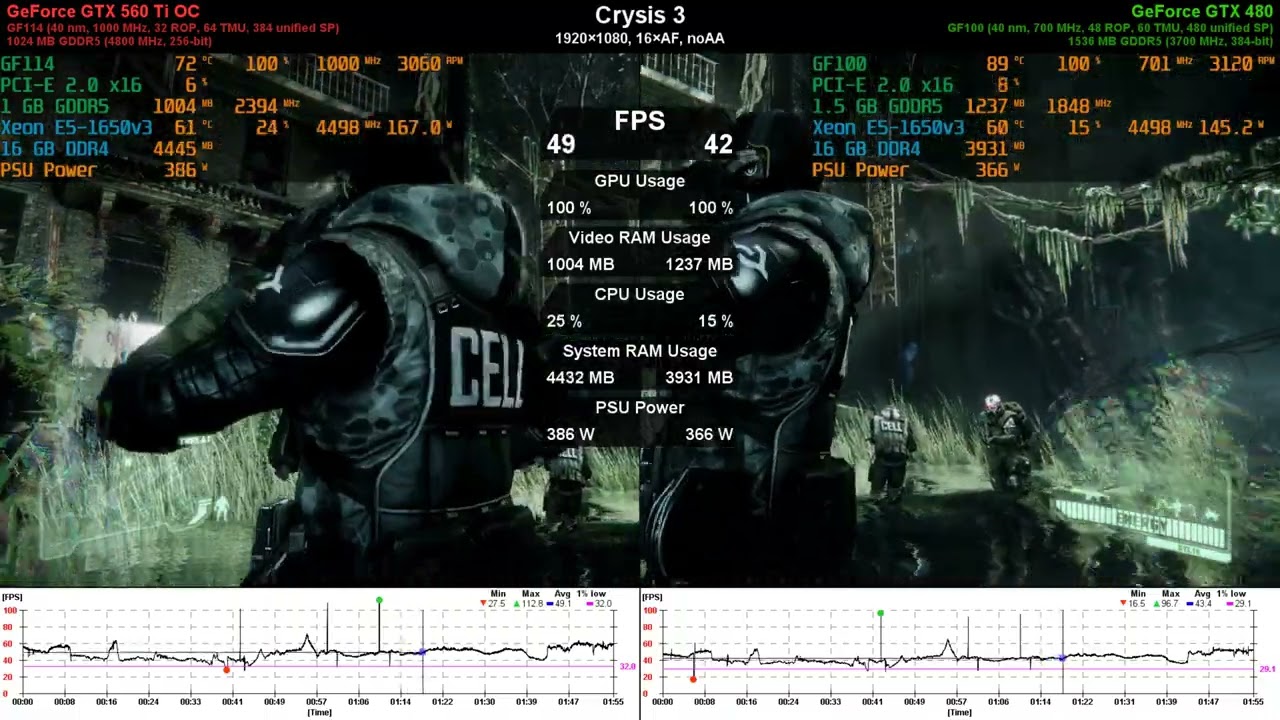Click the 3060 RPM fan speed reading
The width and height of the screenshot is (1280, 720).
(x=430, y=64)
